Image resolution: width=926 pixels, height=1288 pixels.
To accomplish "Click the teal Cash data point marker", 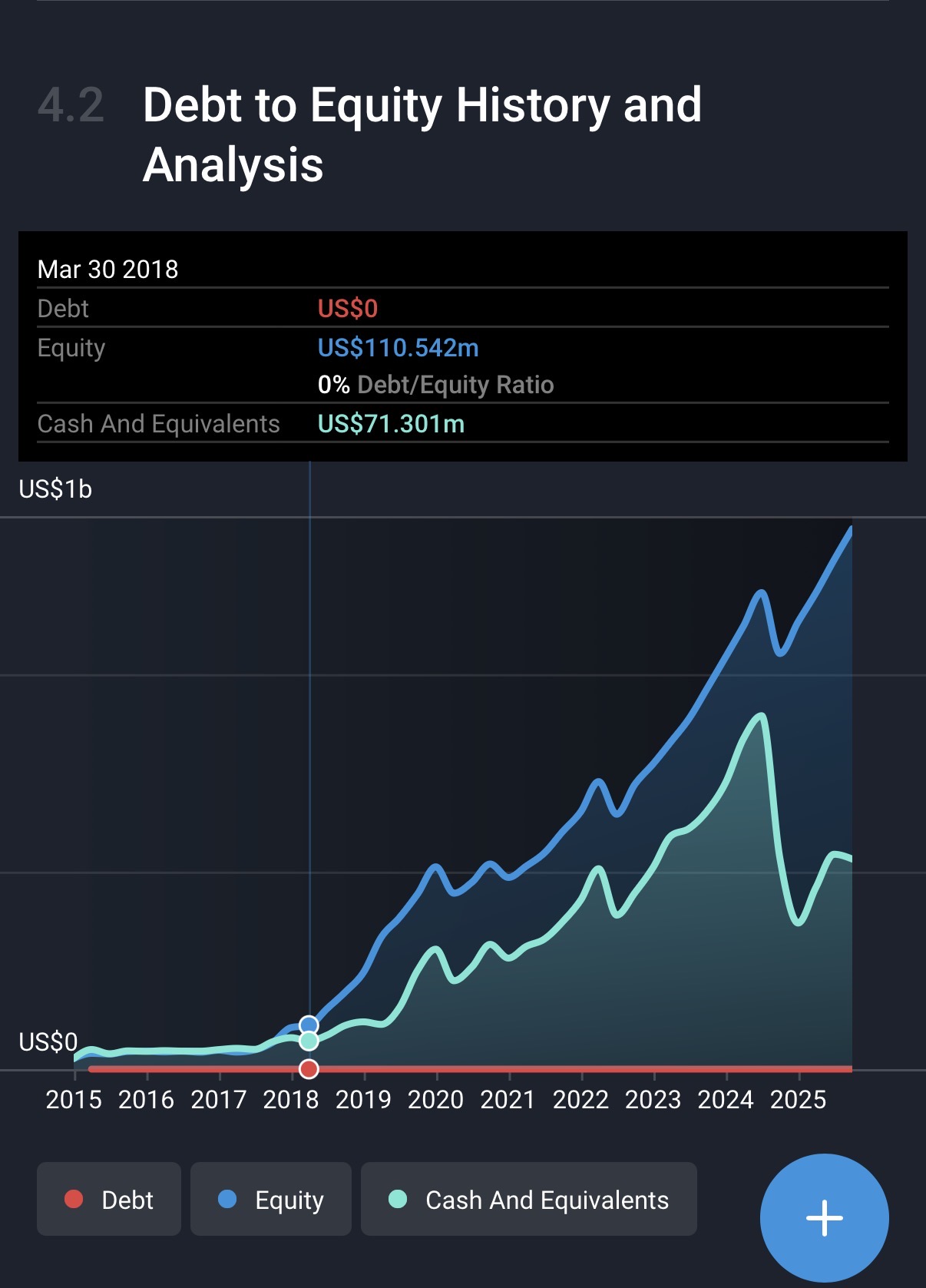I will tap(309, 1041).
